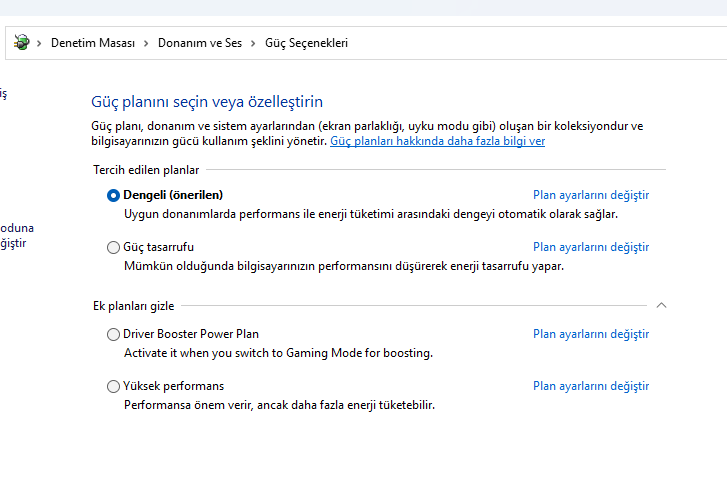Collapse the Ek planları gizle section
Viewport: 727px width, 480px height.
click(661, 305)
